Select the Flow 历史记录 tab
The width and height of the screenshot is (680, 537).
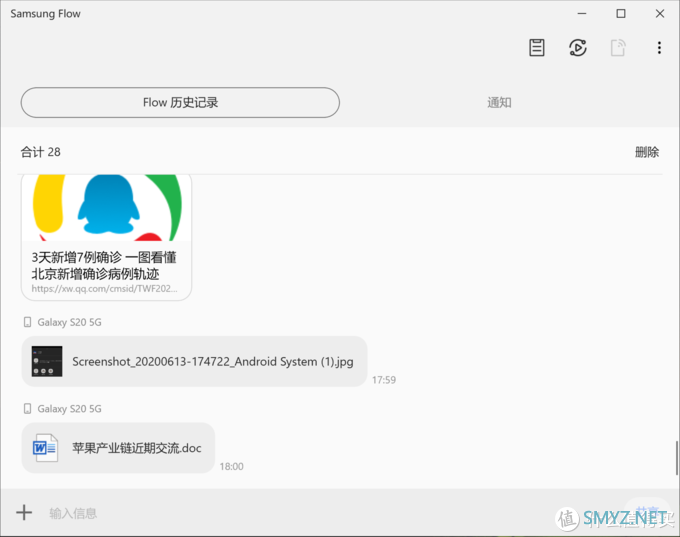pos(180,102)
